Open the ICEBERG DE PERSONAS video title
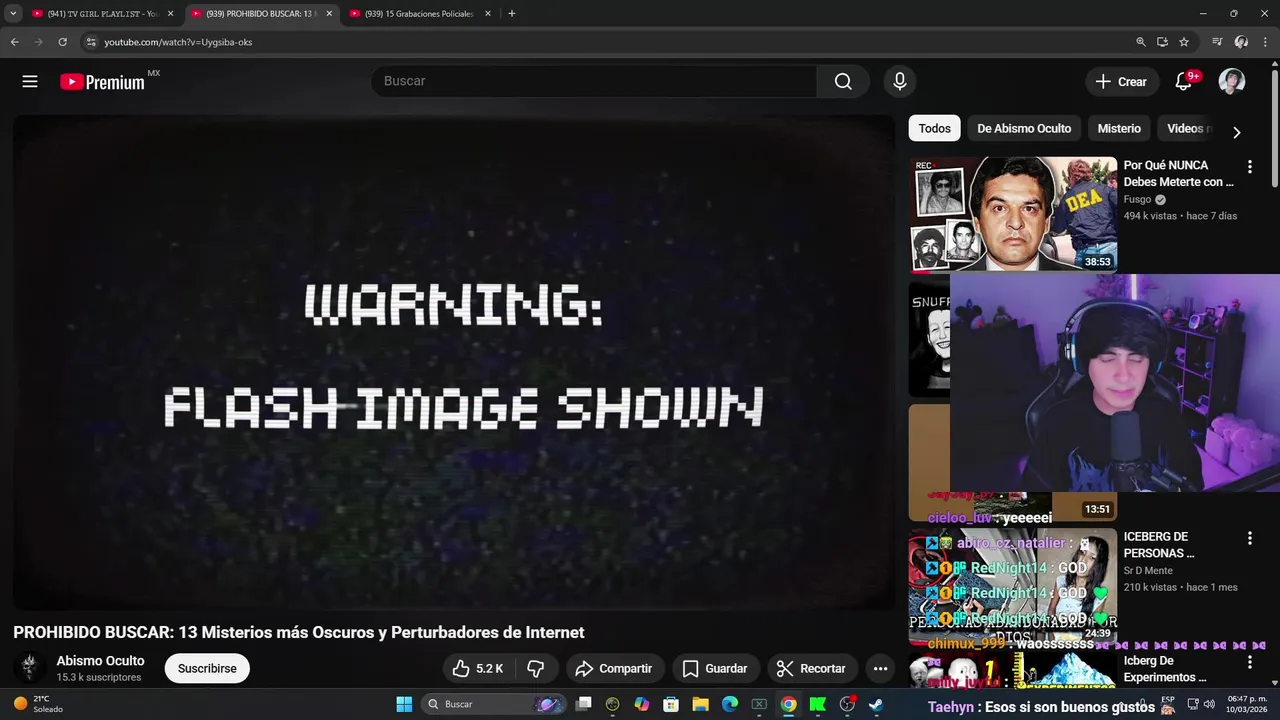This screenshot has width=1280, height=720. click(1159, 545)
